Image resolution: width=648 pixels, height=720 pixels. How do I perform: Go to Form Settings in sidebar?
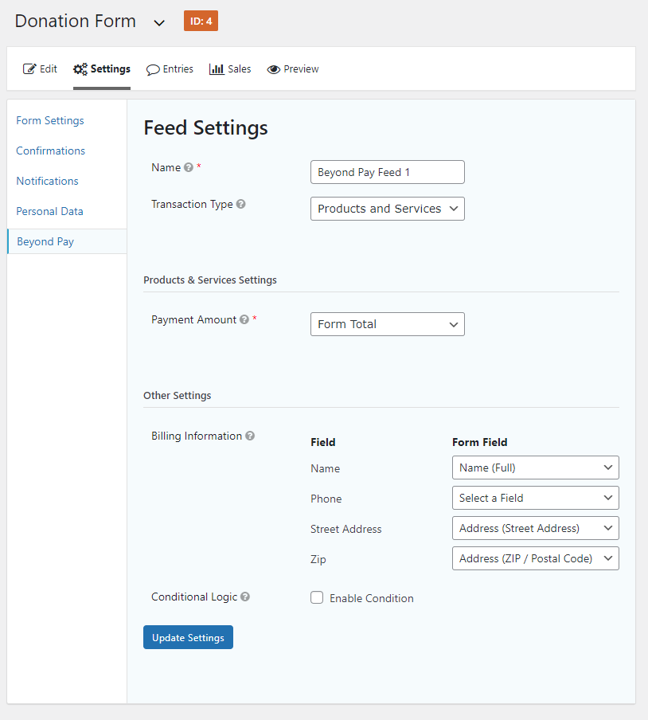pos(50,120)
